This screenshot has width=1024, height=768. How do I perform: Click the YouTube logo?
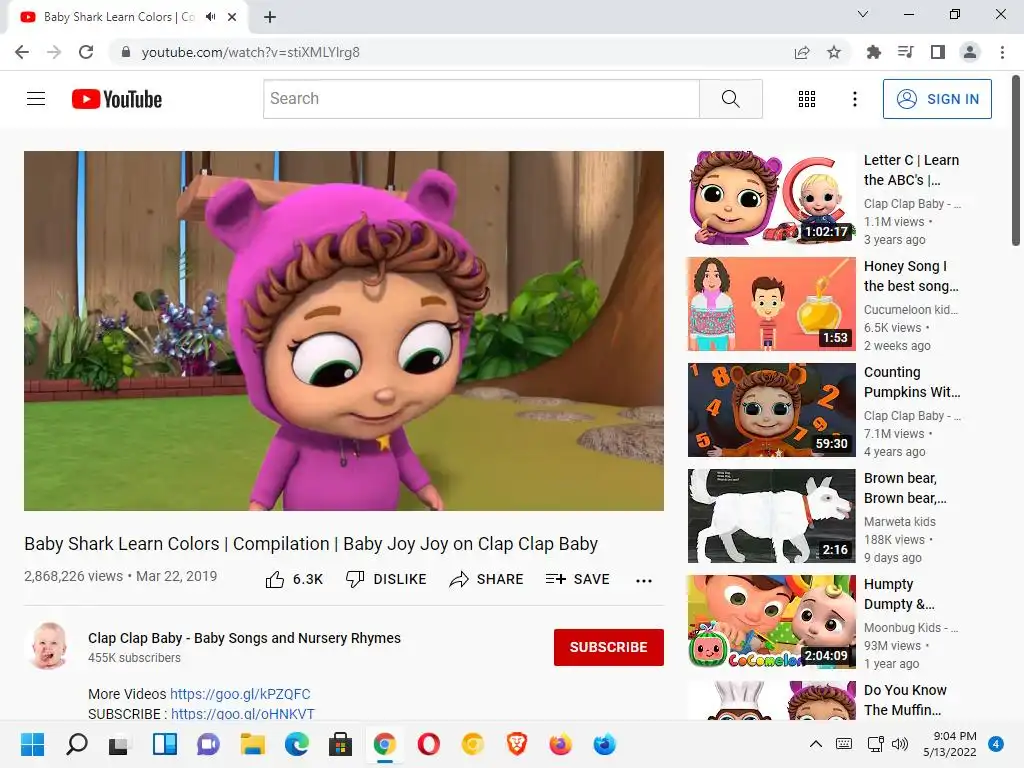pyautogui.click(x=117, y=99)
